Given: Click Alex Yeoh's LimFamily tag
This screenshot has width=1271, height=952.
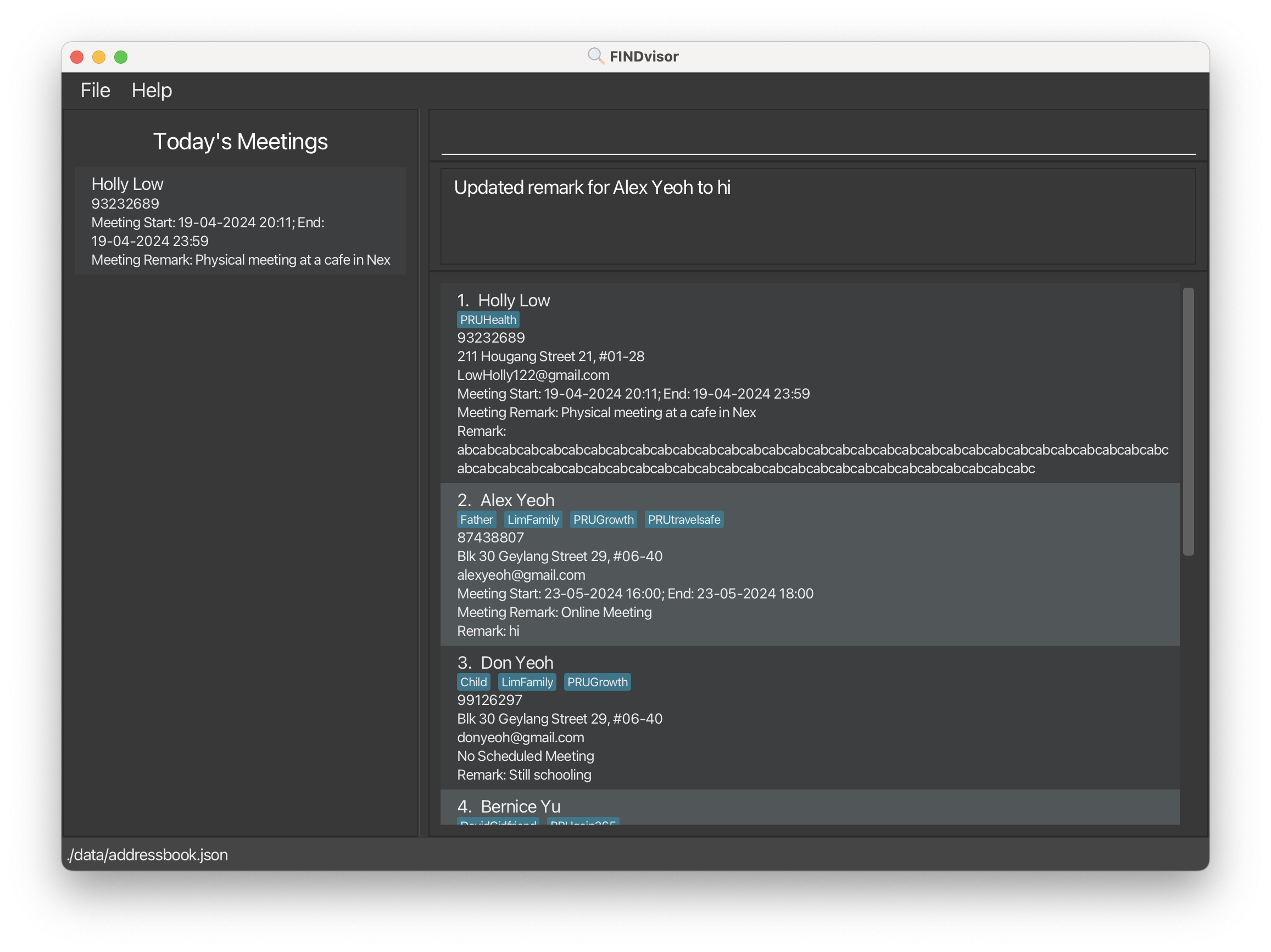Looking at the screenshot, I should 533,519.
